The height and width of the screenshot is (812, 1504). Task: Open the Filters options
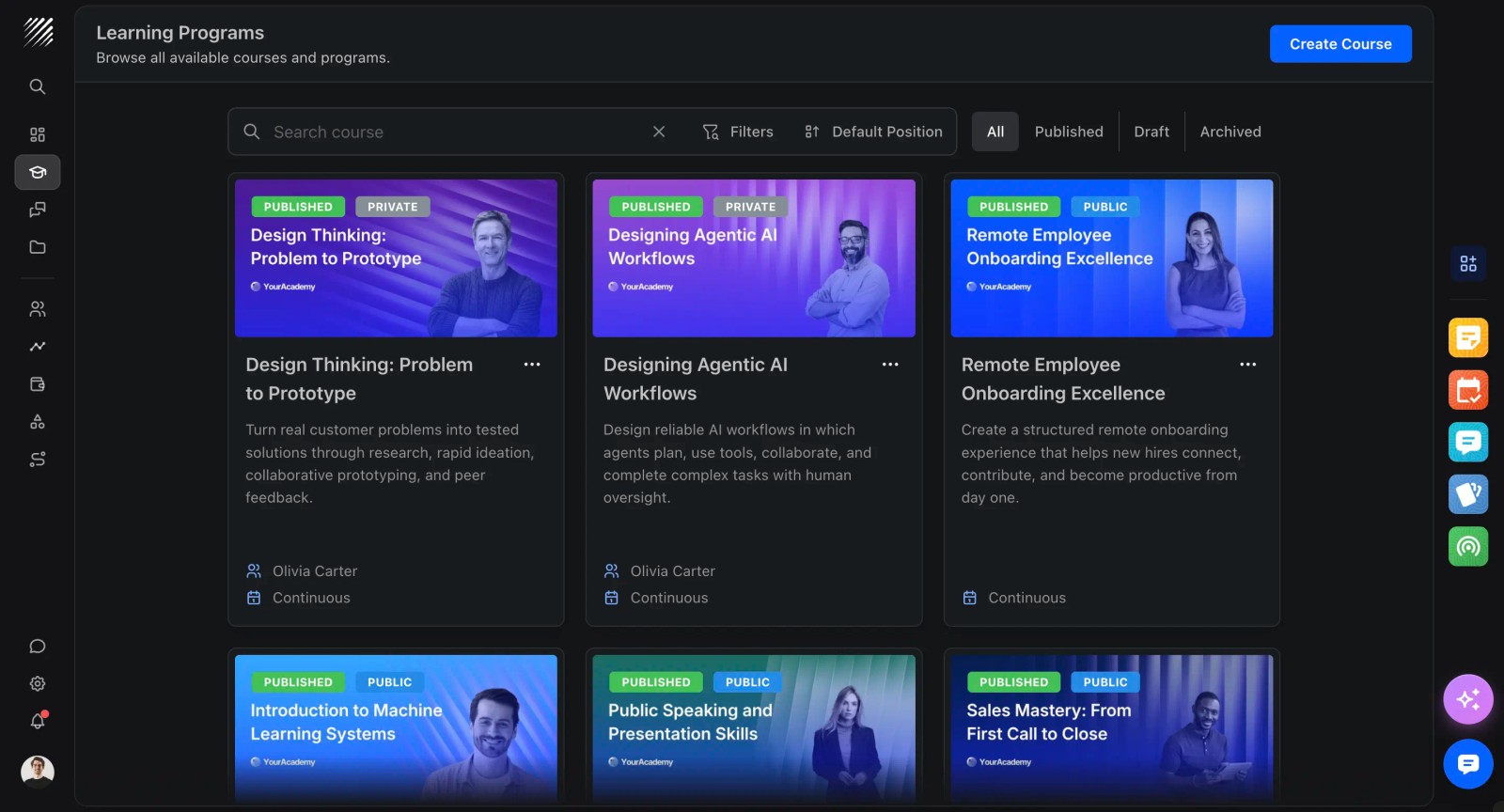click(x=738, y=132)
